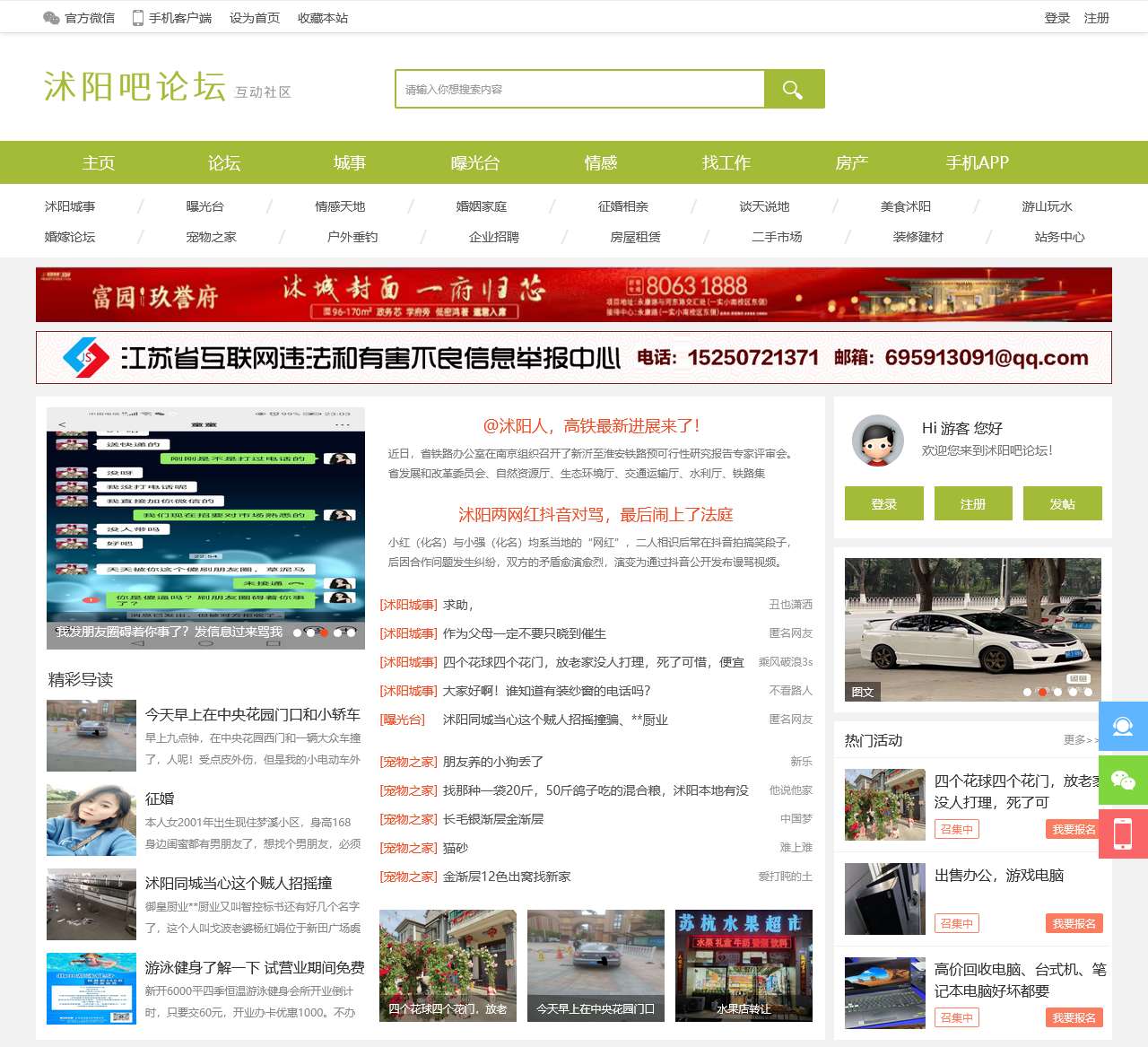This screenshot has height=1047, width=1148.
Task: Click the 富园玖誉府 red banner ad
Action: 574,294
